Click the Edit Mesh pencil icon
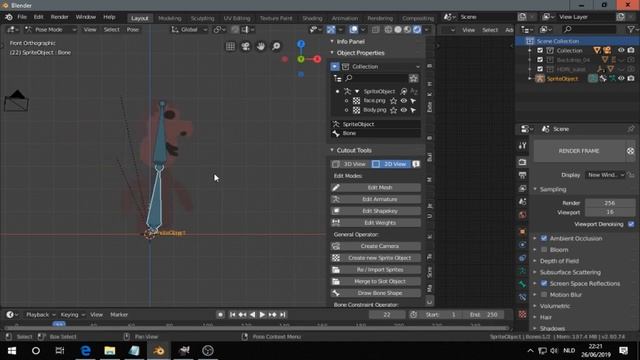The image size is (640, 360). click(336, 187)
